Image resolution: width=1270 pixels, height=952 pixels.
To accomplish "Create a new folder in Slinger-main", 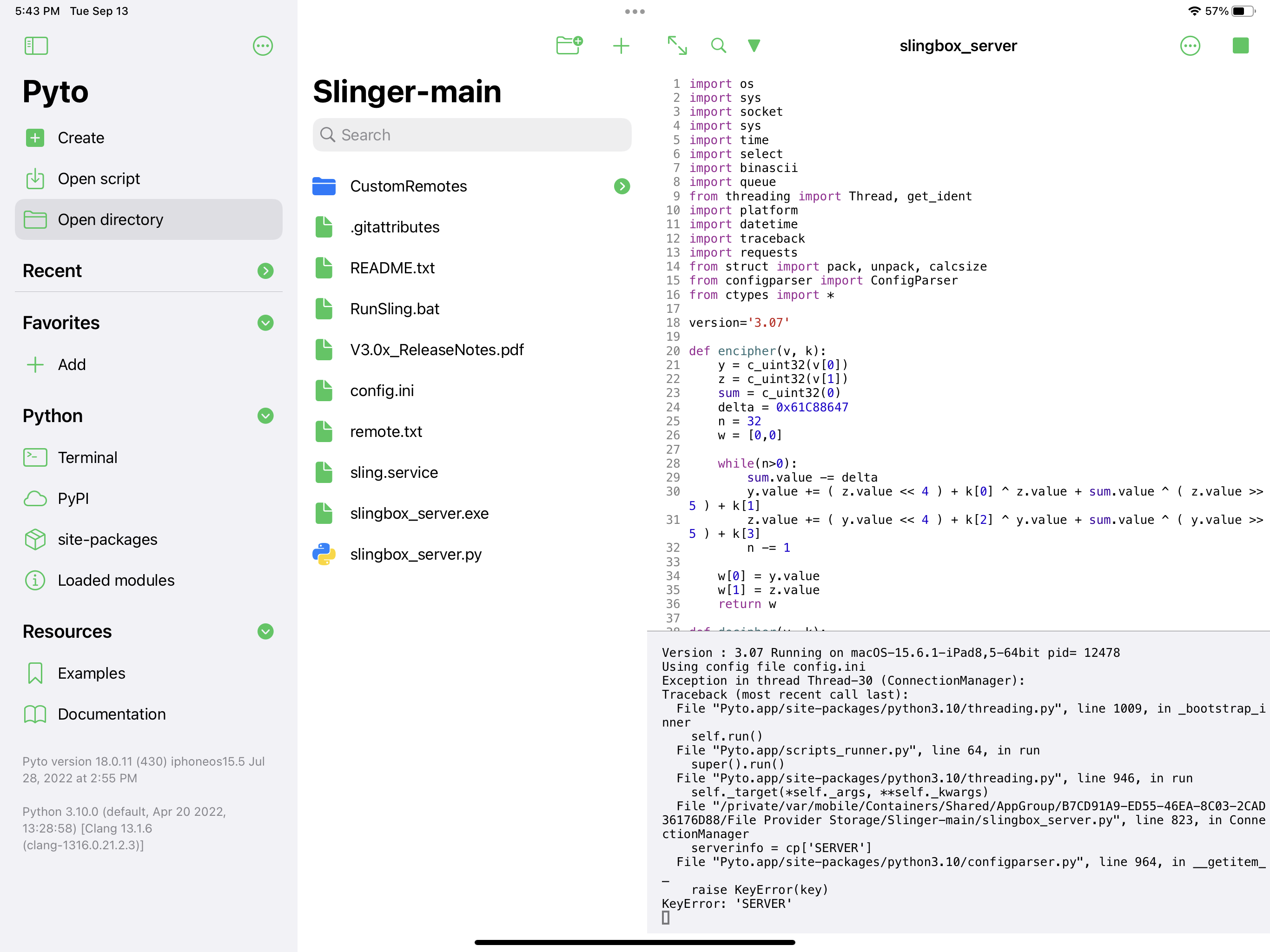I will pos(569,46).
